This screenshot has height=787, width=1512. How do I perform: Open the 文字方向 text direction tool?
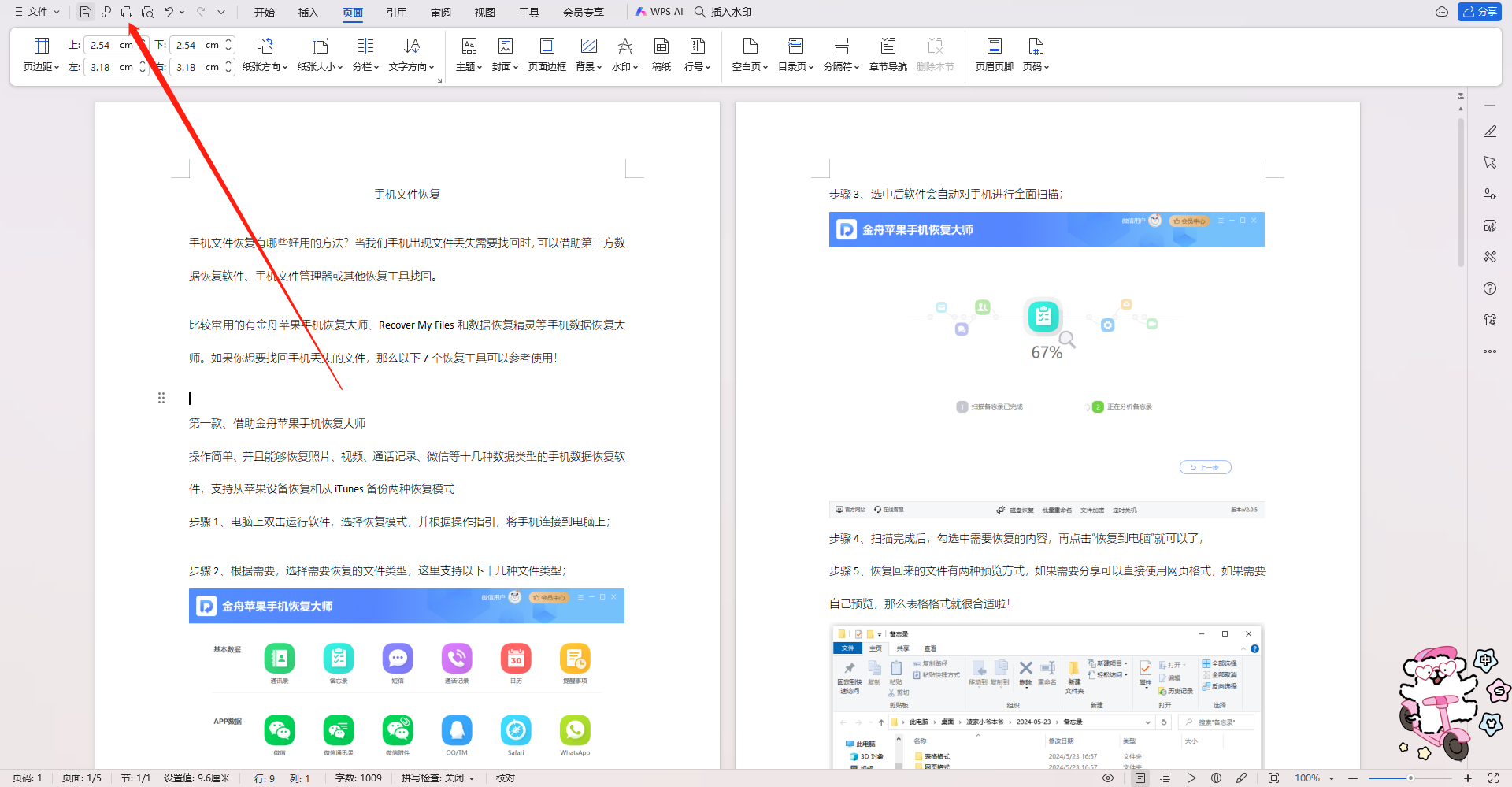412,54
